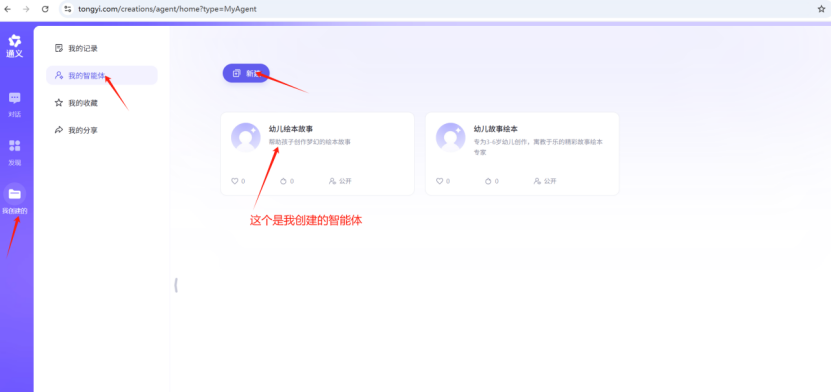Reload the page with refresh icon

pyautogui.click(x=45, y=9)
